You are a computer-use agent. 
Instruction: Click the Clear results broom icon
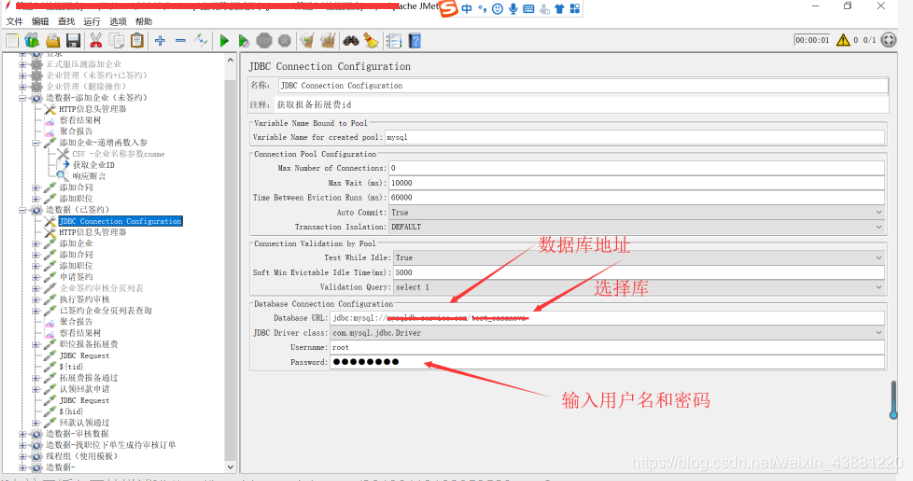pyautogui.click(x=307, y=40)
